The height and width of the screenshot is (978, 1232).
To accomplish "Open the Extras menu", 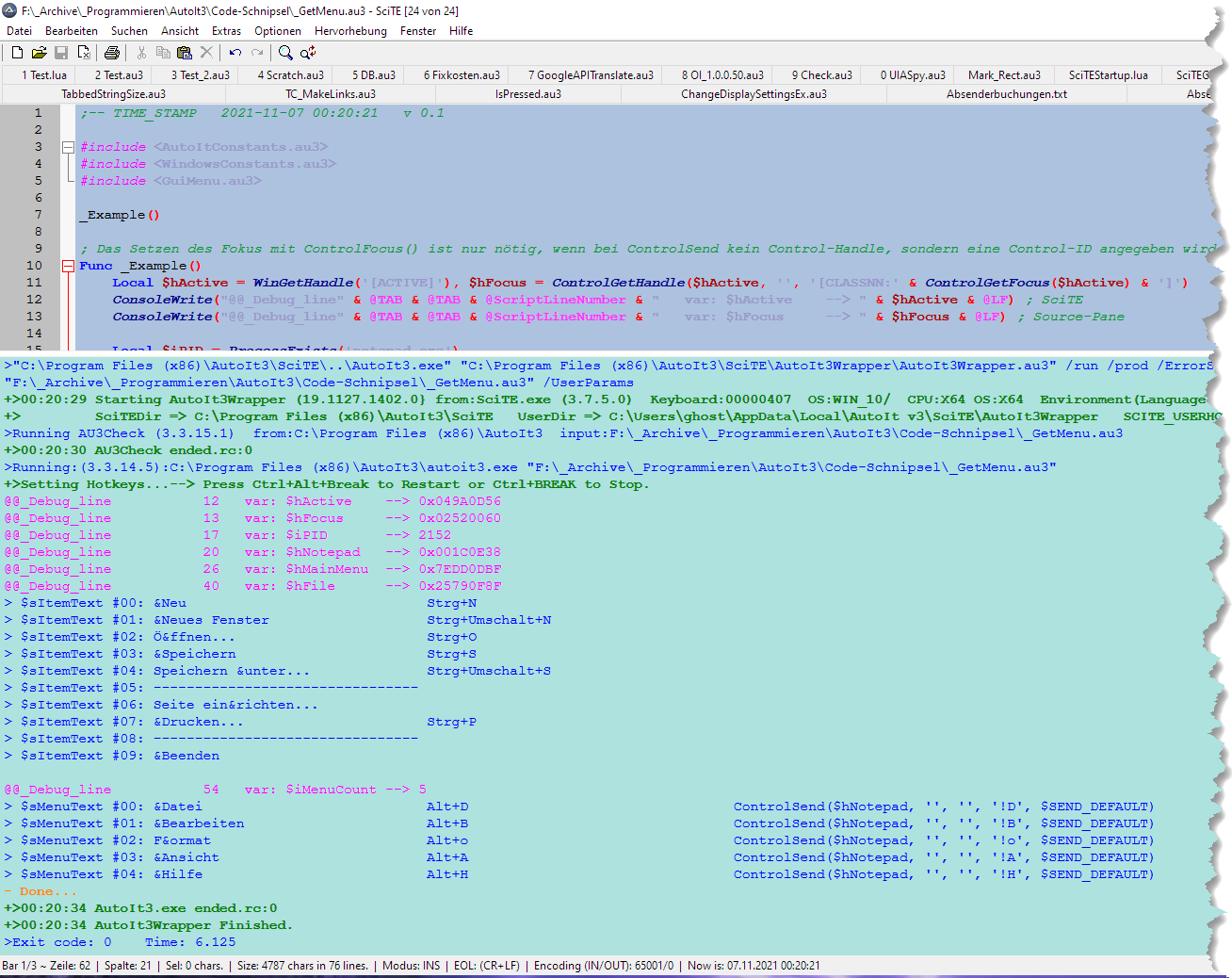I will pyautogui.click(x=226, y=31).
